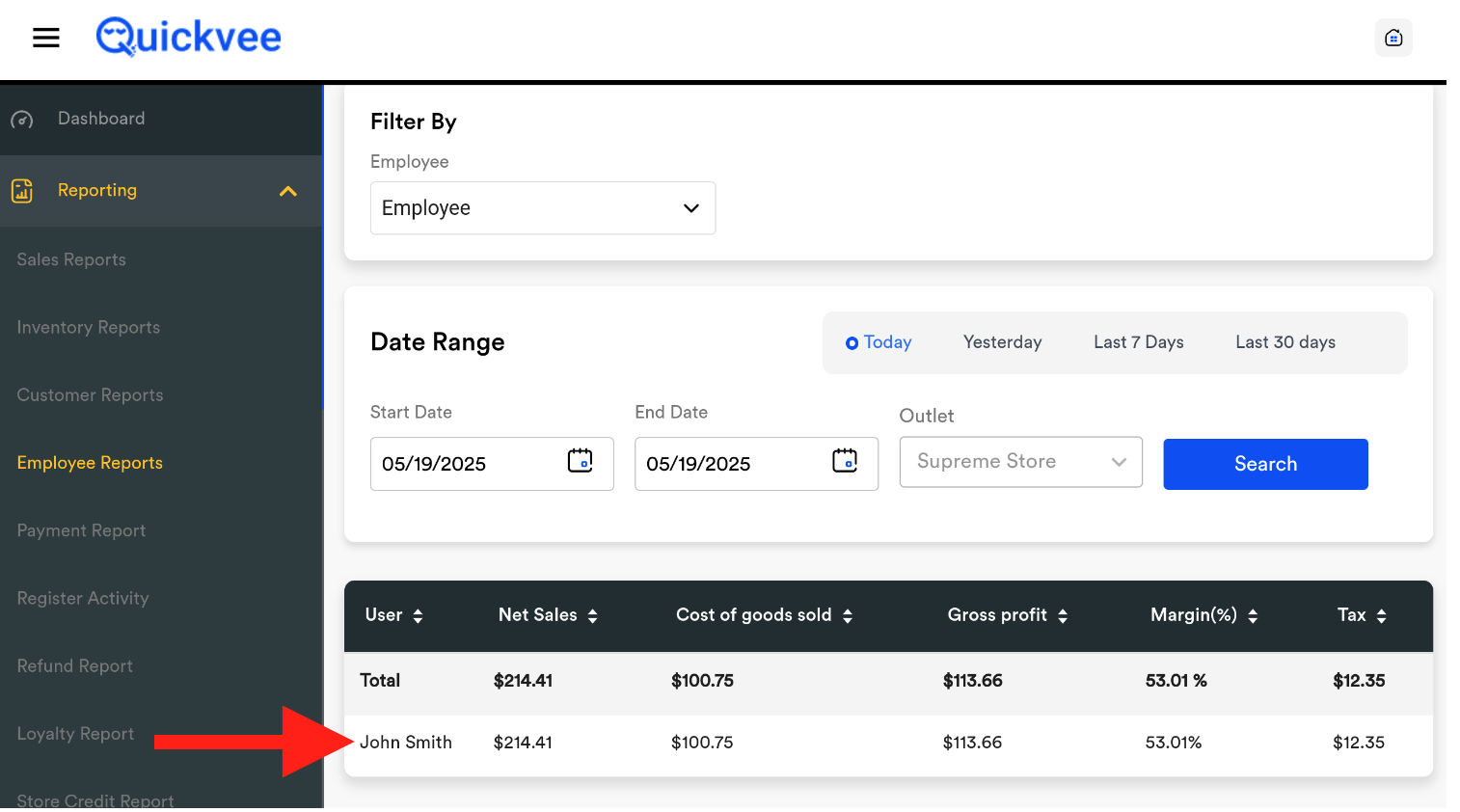Click the Quickvee logo
Viewport: 1460px width, 812px height.
click(x=189, y=38)
